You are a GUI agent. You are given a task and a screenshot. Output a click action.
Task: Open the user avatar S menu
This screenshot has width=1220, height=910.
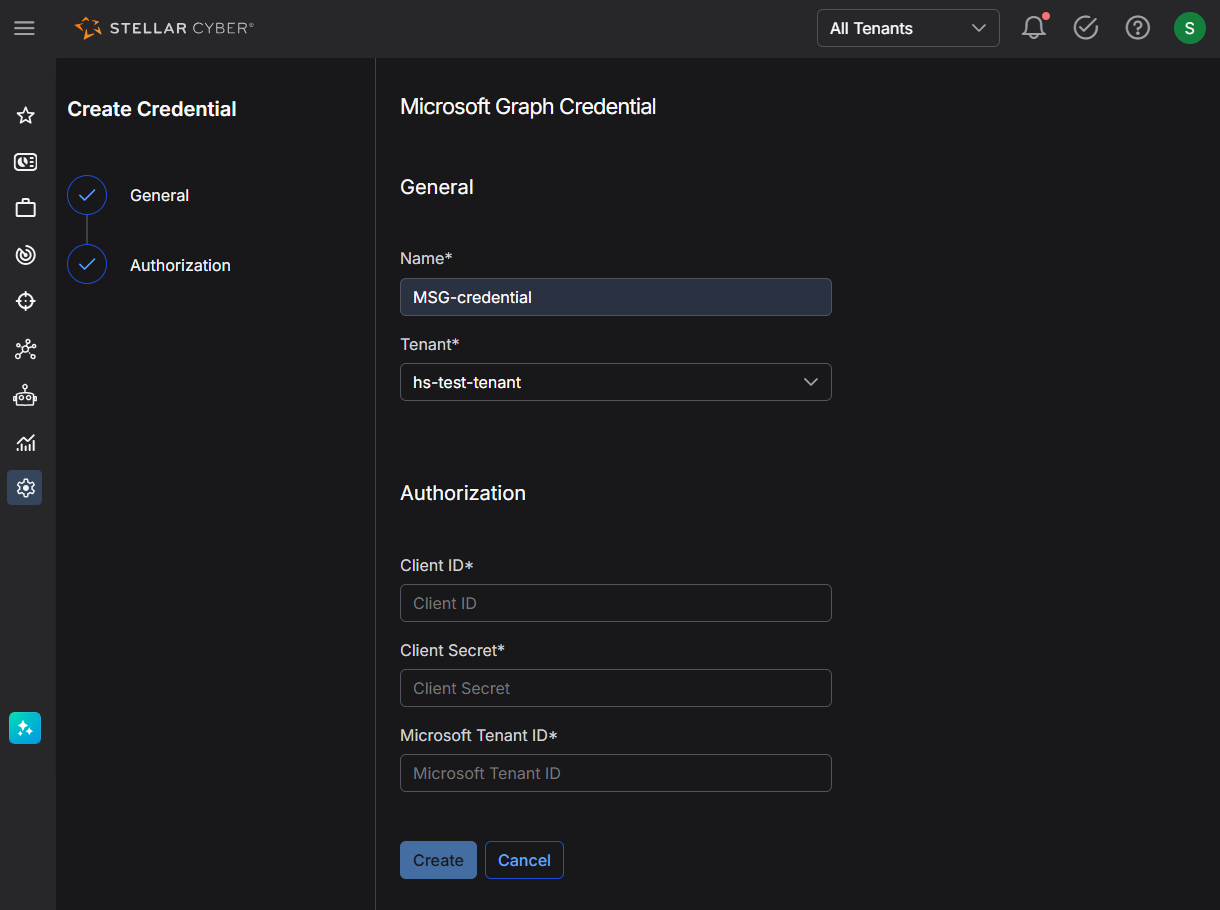click(x=1189, y=28)
